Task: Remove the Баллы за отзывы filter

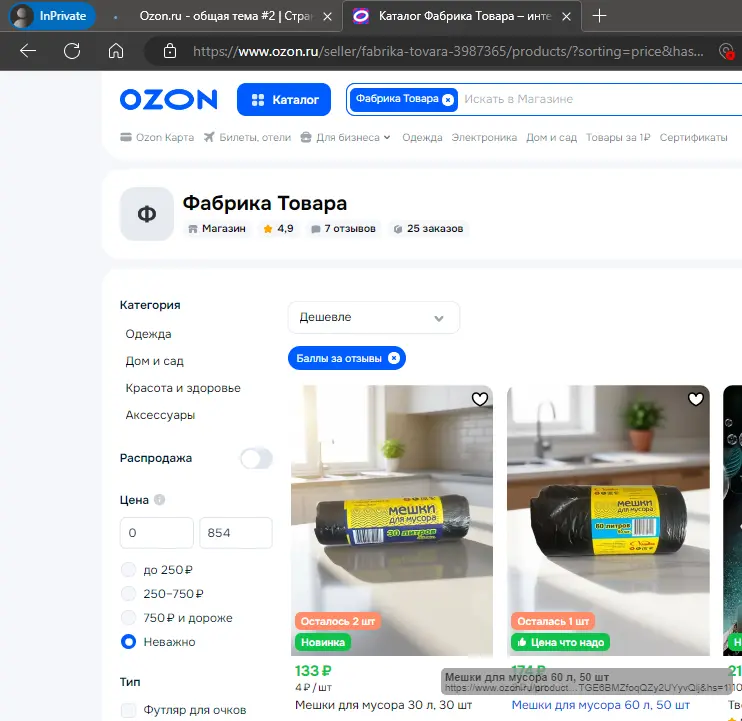Action: pos(394,358)
